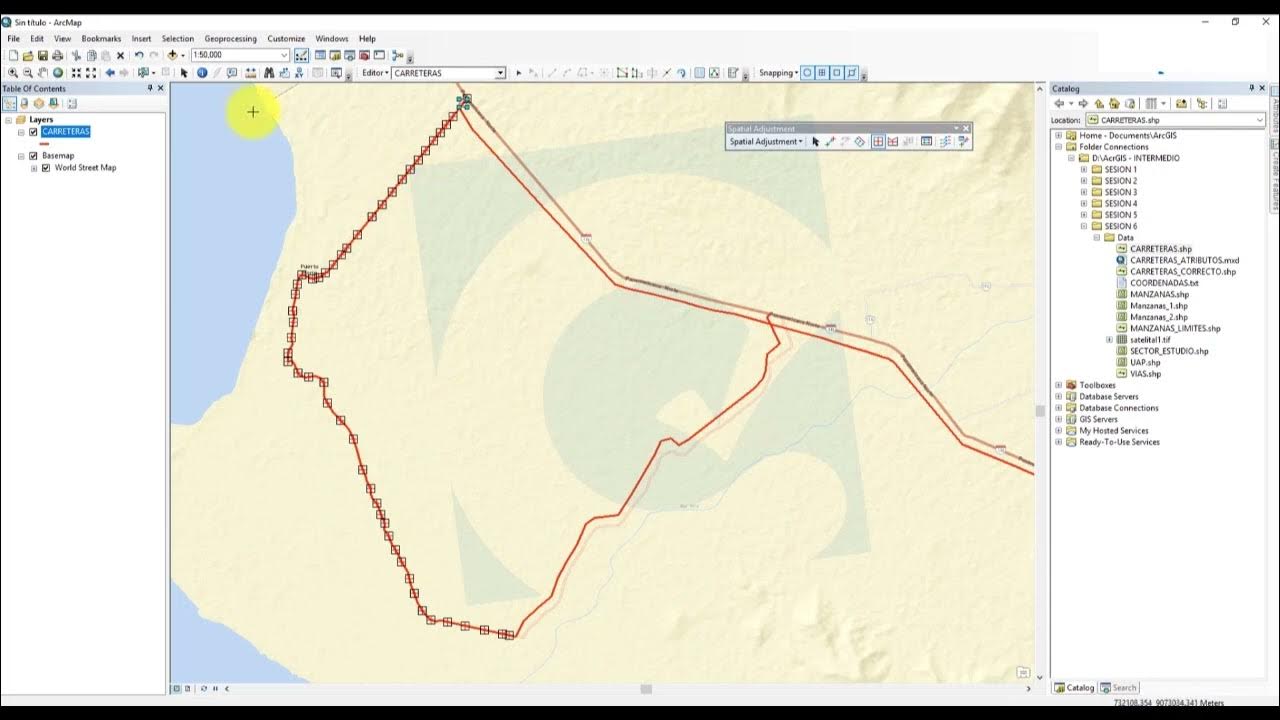
Task: Open the Spatial Adjustment dropdown menu
Action: click(766, 141)
